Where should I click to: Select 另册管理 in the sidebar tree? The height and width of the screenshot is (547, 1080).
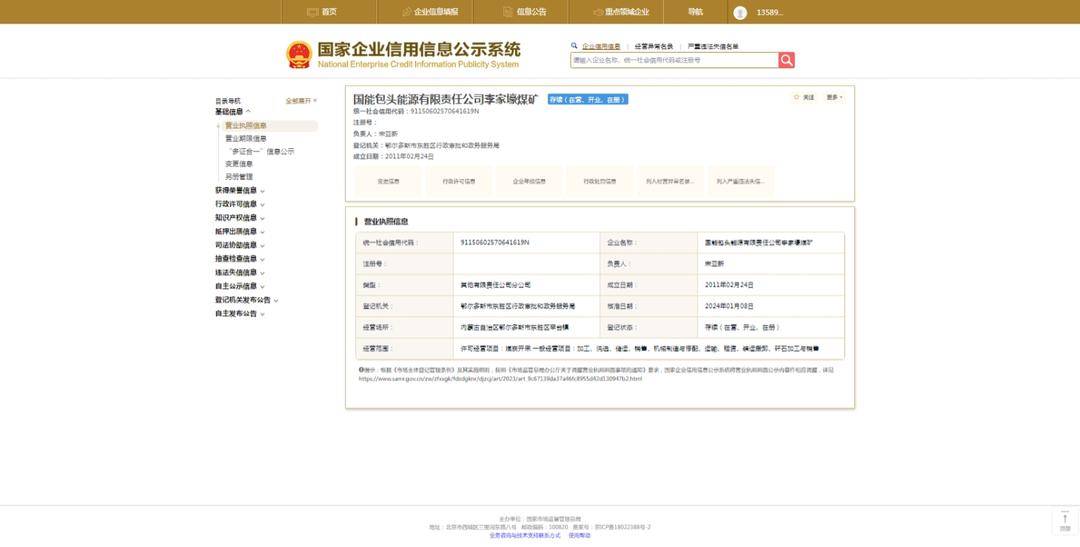(x=239, y=177)
